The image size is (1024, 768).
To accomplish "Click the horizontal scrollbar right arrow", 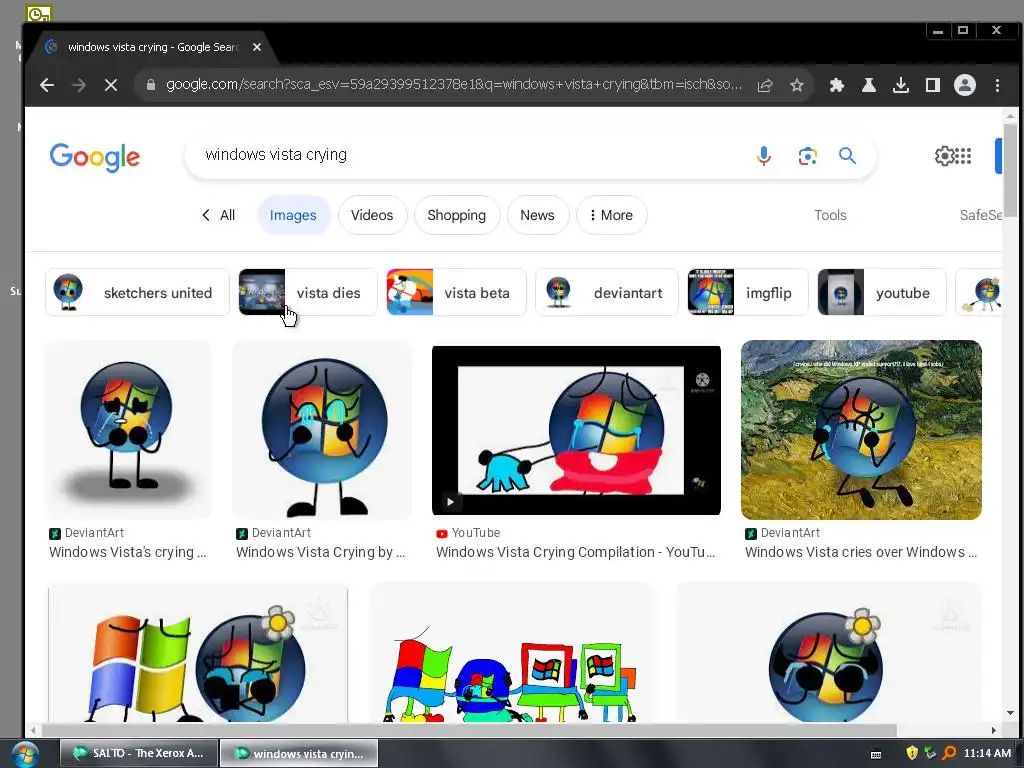I will coord(994,729).
